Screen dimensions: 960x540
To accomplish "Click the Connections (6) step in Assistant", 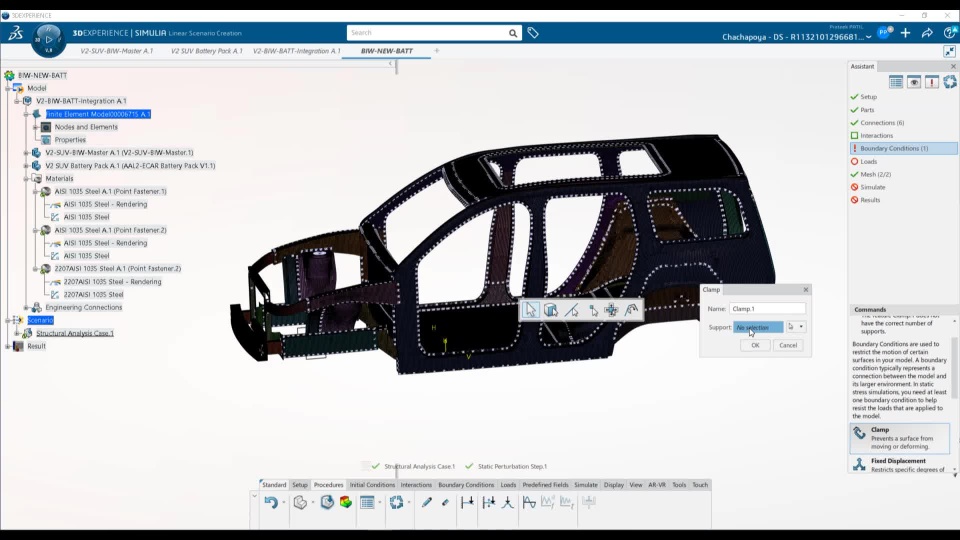I will pyautogui.click(x=882, y=123).
